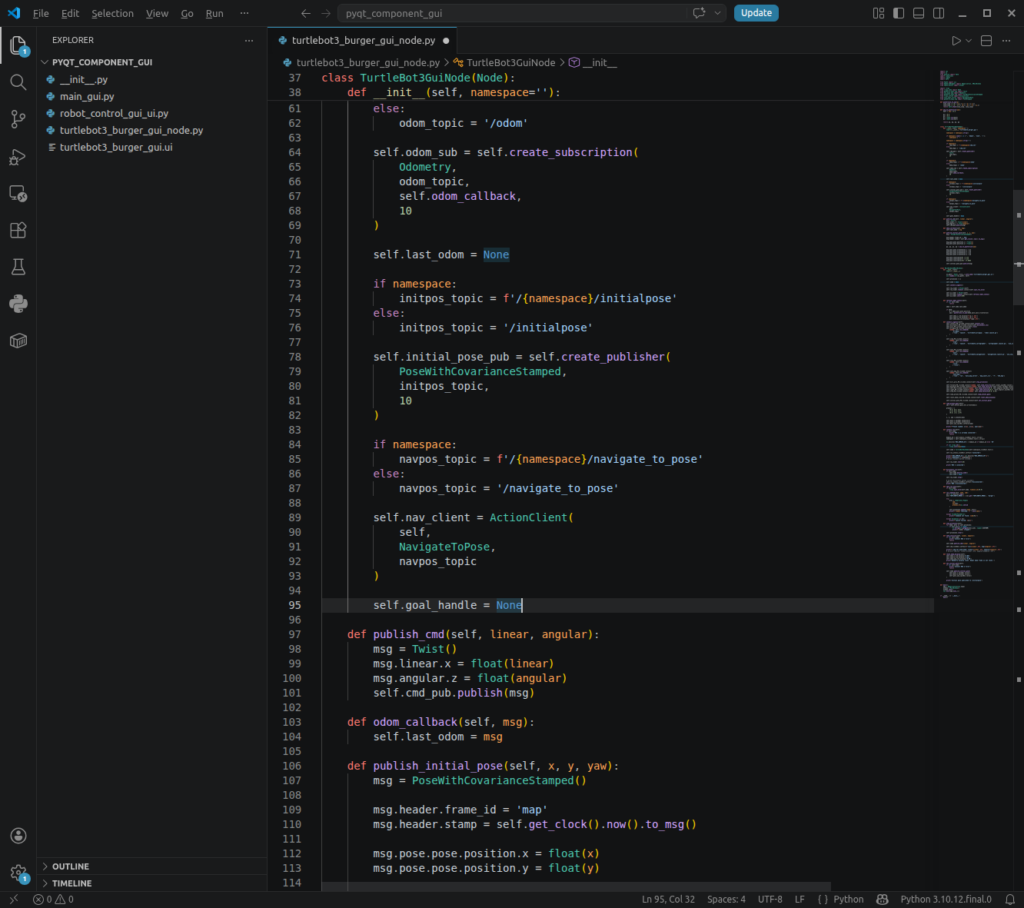Open the Edit menu

click(70, 13)
